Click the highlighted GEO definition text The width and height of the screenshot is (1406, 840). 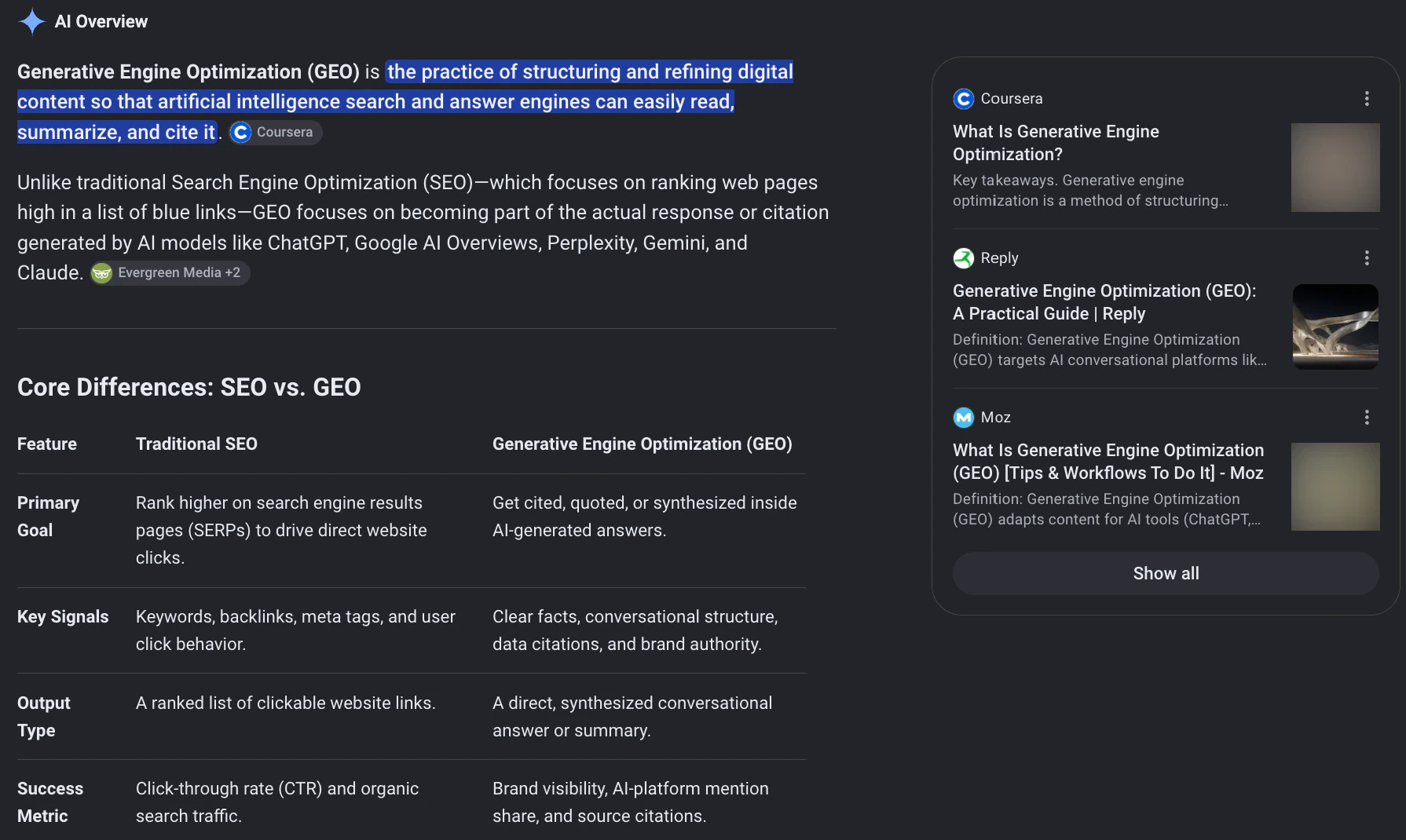(405, 102)
